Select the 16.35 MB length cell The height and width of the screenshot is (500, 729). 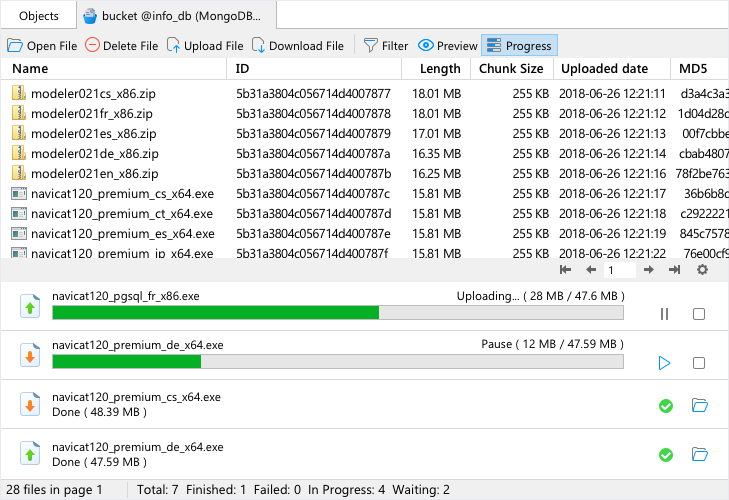(x=436, y=153)
